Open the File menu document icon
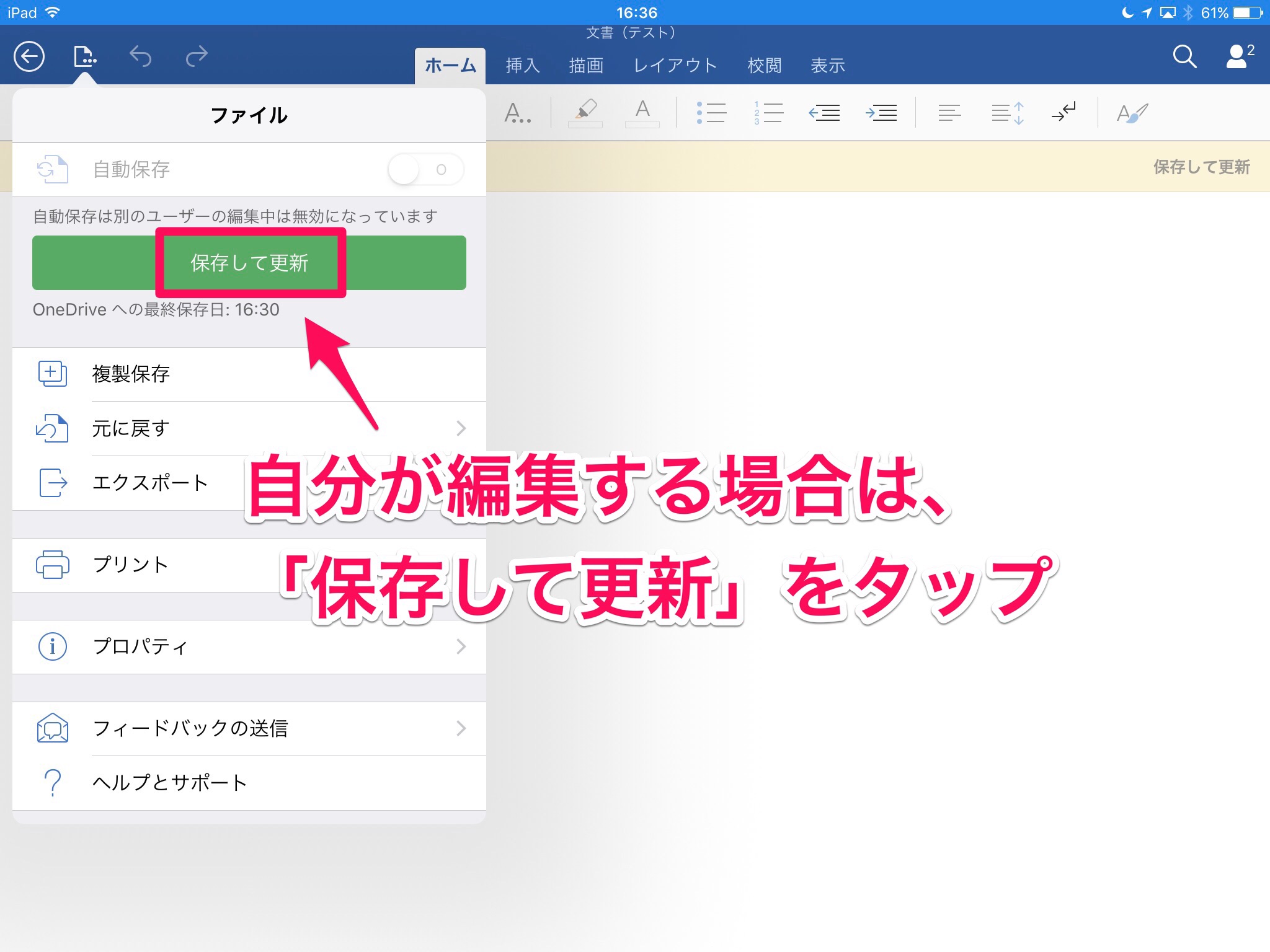Image resolution: width=1270 pixels, height=952 pixels. (x=84, y=57)
